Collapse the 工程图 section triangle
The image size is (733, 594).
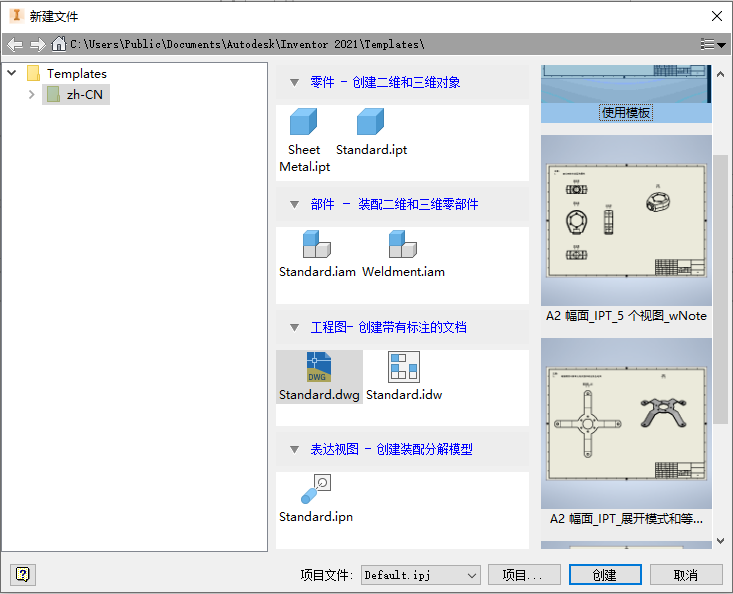(294, 328)
